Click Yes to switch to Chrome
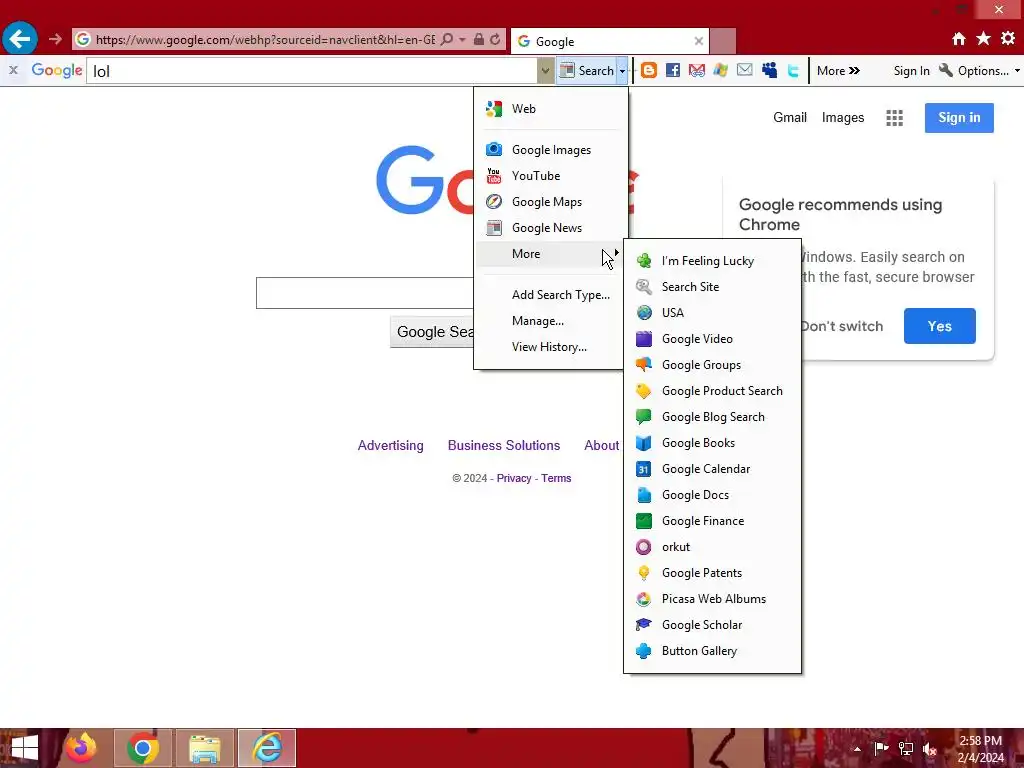The height and width of the screenshot is (768, 1024). (940, 326)
